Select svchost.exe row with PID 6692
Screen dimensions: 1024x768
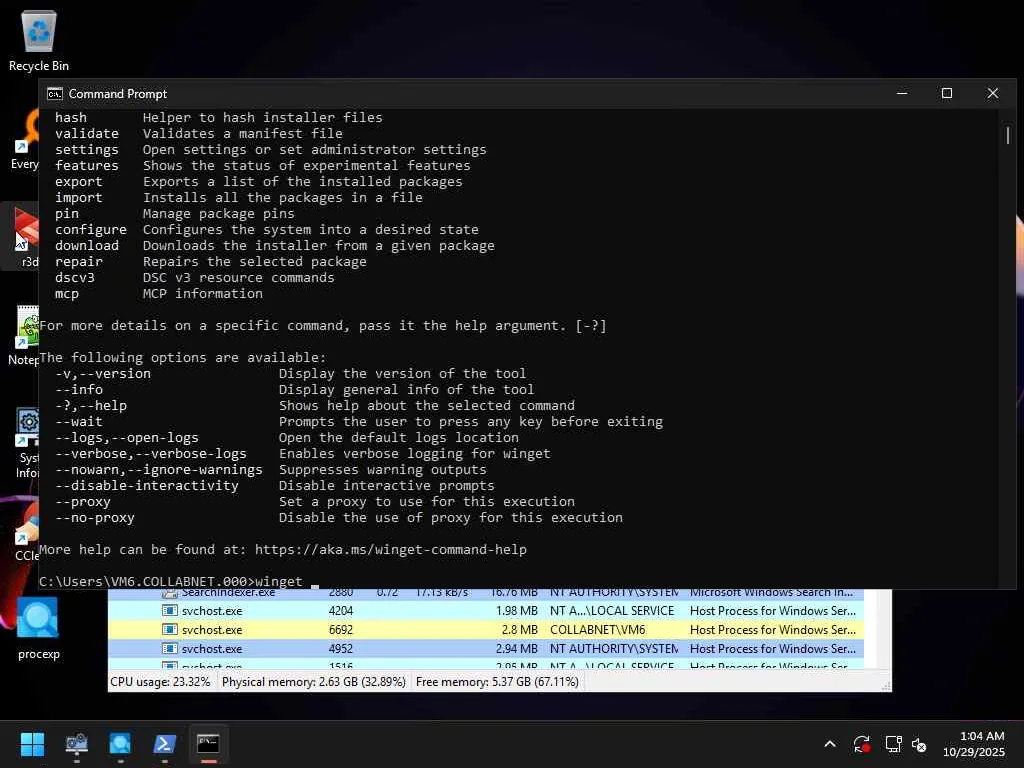[486, 630]
